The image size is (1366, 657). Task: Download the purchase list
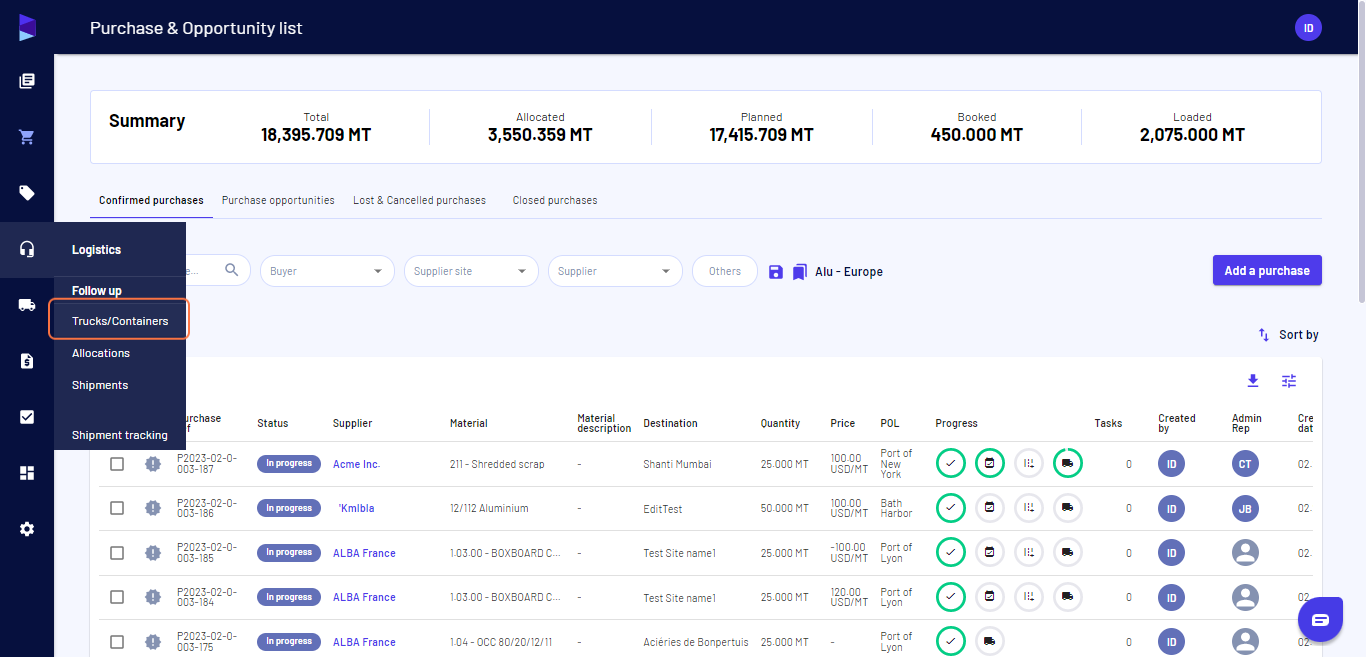point(1253,381)
